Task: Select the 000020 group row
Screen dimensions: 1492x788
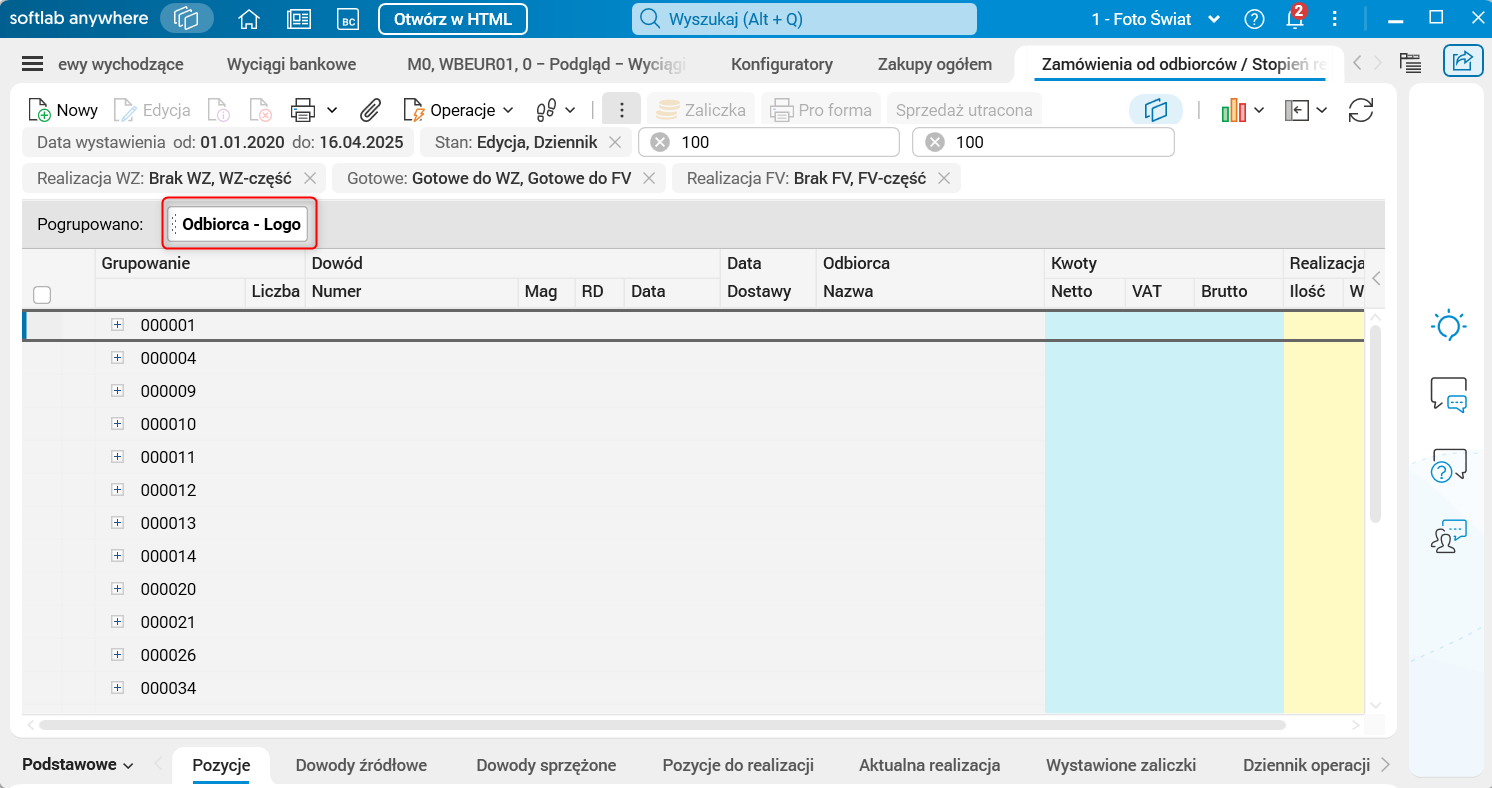Action: coord(693,589)
